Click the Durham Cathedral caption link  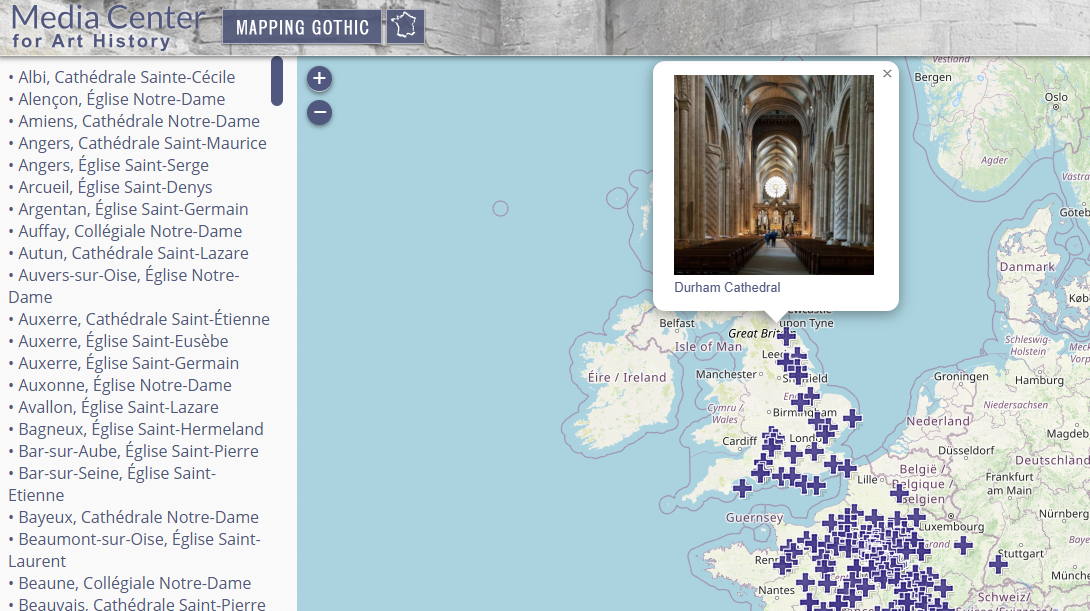pos(727,287)
